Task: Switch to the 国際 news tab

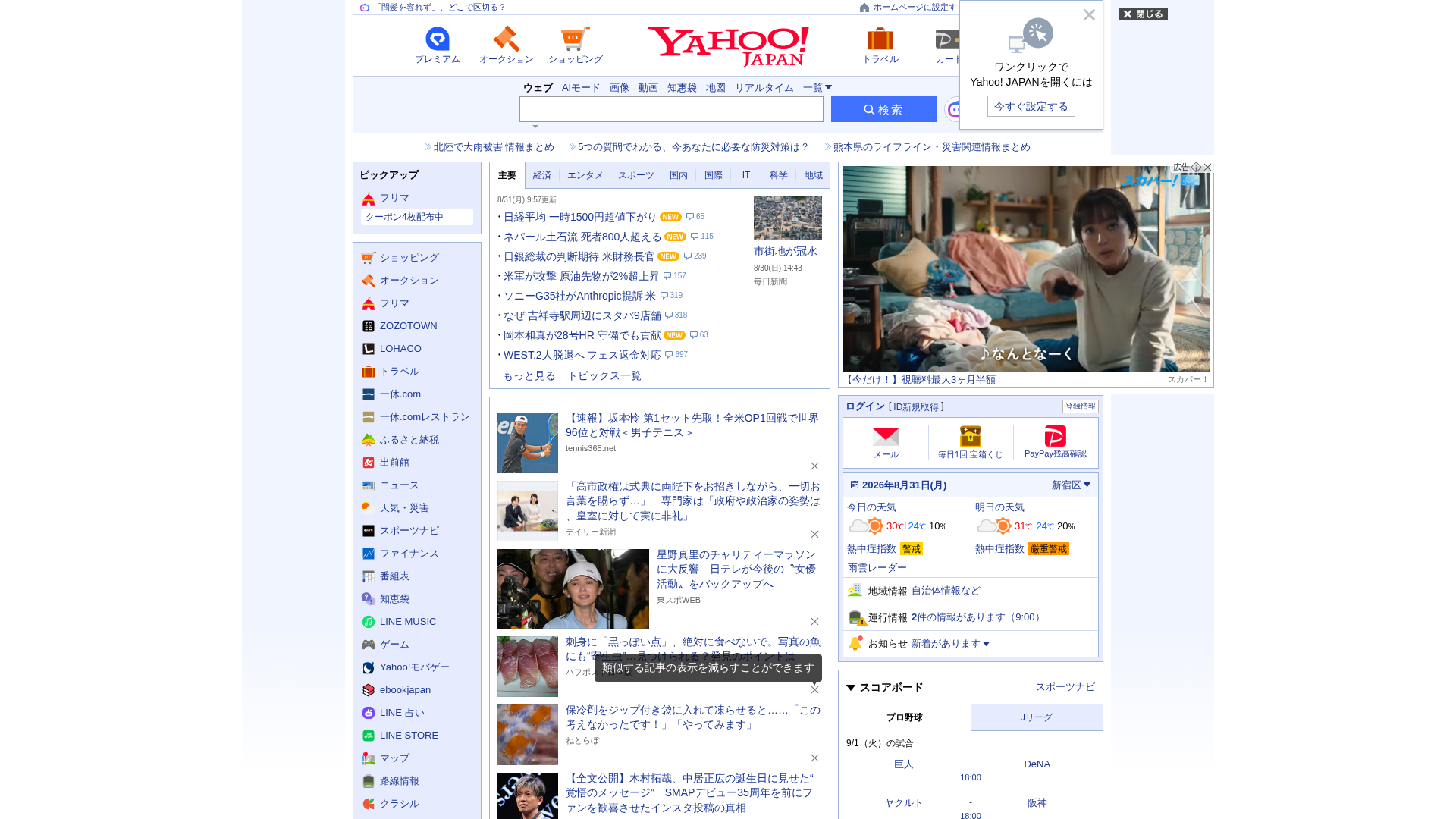Action: pos(714,175)
